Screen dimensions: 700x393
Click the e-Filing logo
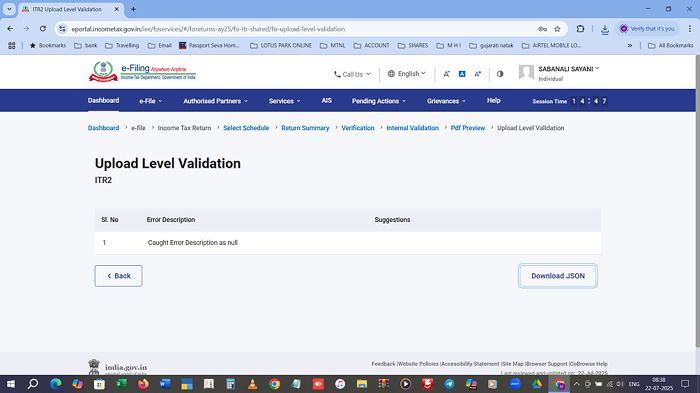[x=142, y=71]
